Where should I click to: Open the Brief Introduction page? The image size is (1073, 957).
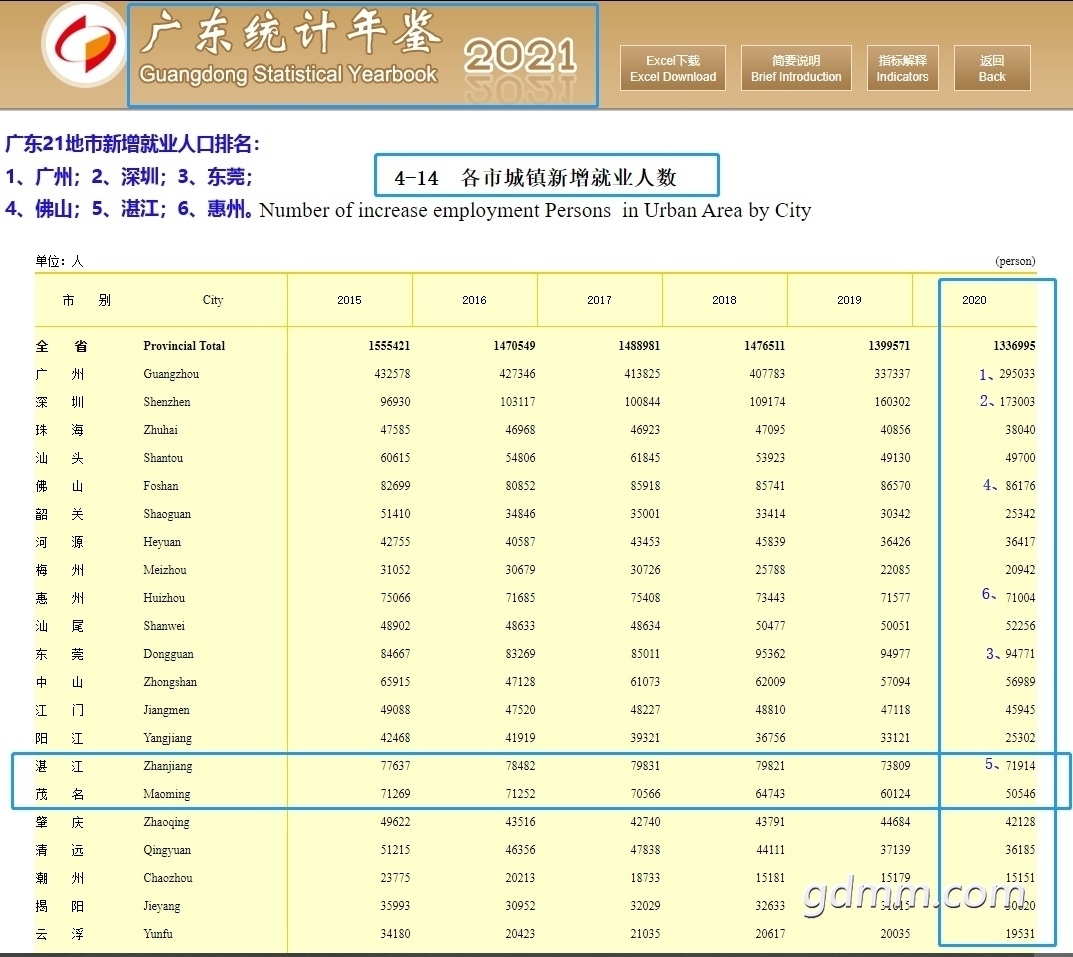point(796,68)
